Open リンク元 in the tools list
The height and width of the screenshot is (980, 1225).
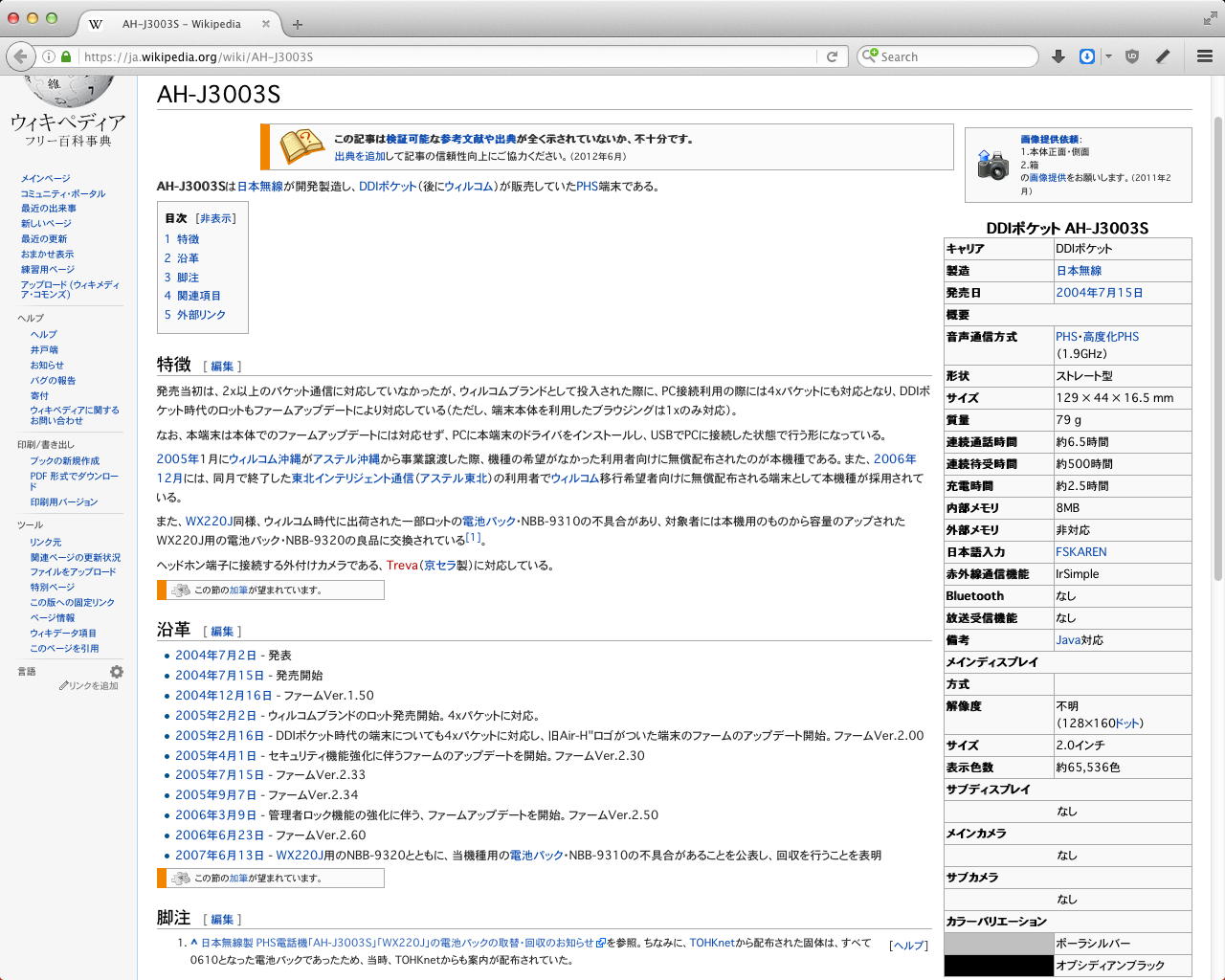[x=46, y=542]
